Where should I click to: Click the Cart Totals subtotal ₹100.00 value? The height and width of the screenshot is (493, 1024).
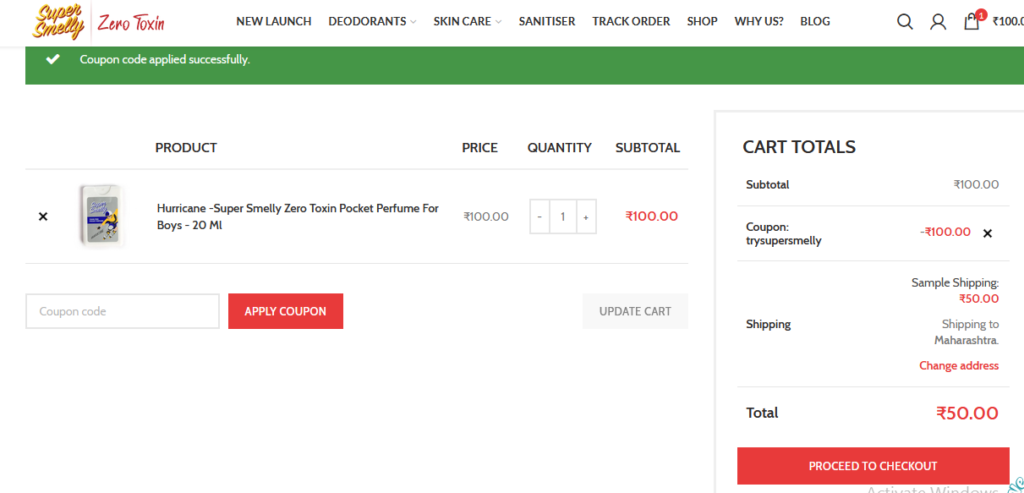click(x=976, y=185)
